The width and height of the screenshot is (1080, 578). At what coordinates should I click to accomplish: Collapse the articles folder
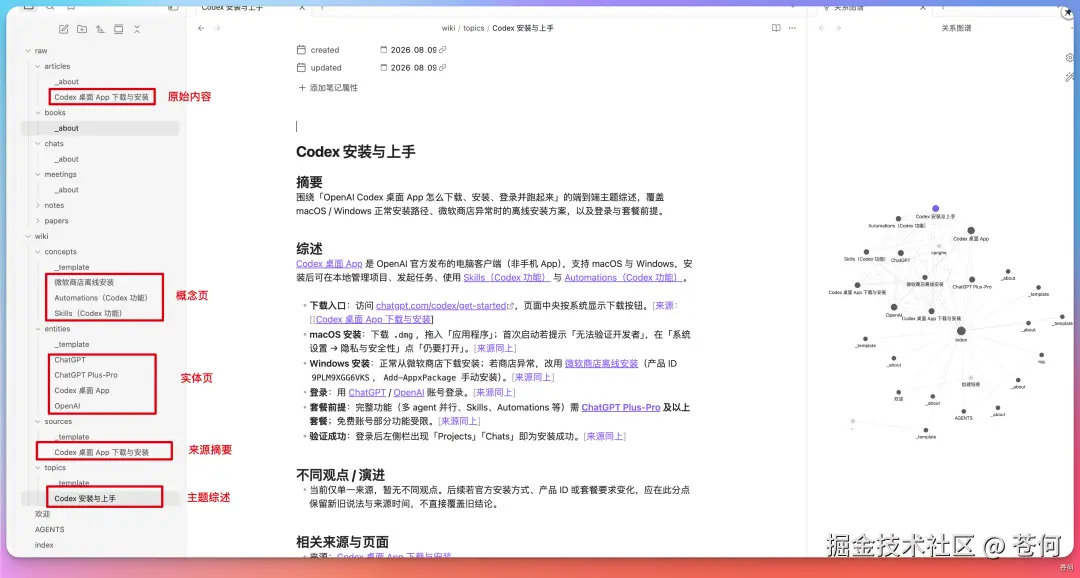click(x=38, y=66)
